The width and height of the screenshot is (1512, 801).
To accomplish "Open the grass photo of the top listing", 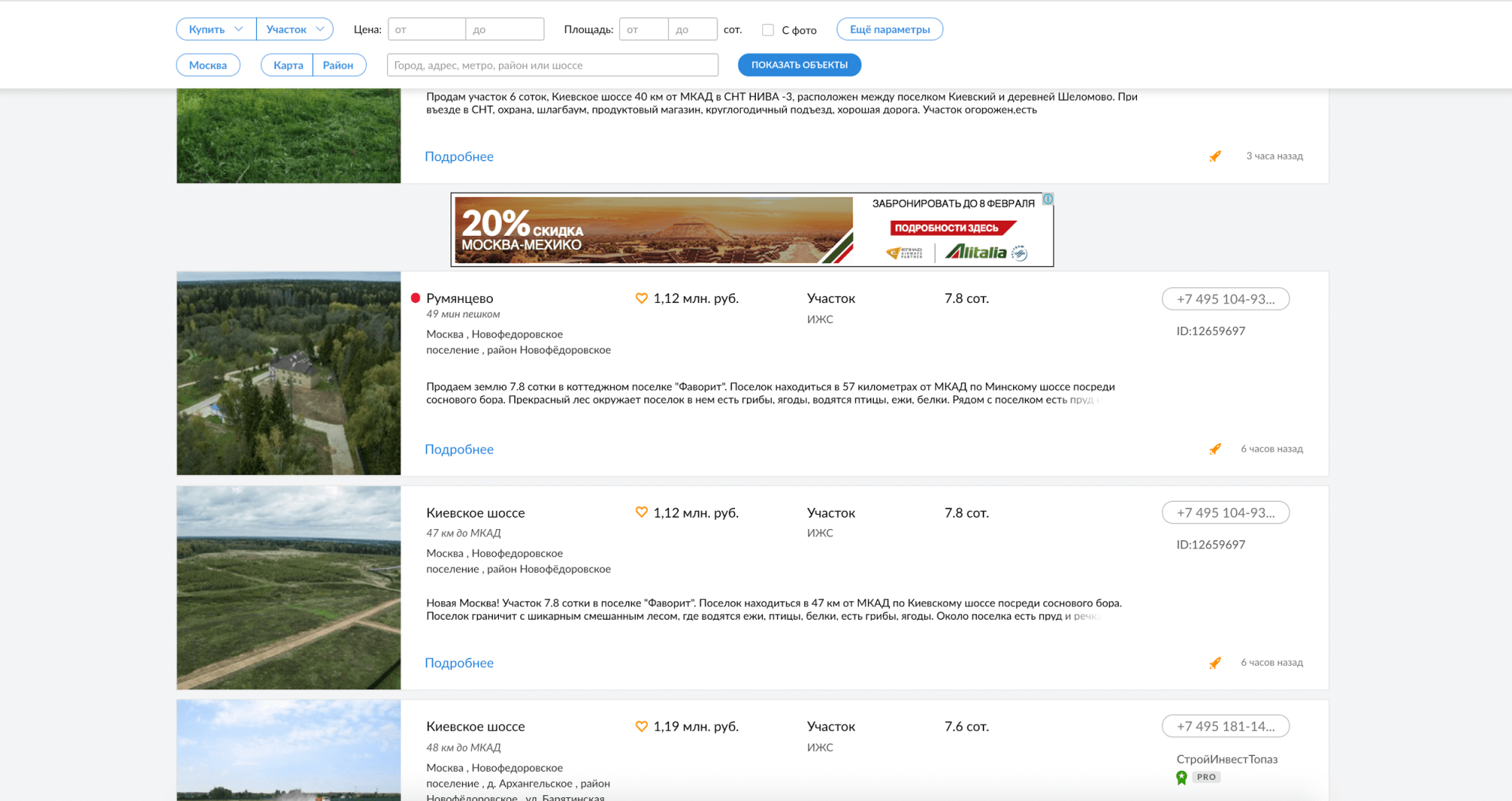I will click(x=289, y=136).
